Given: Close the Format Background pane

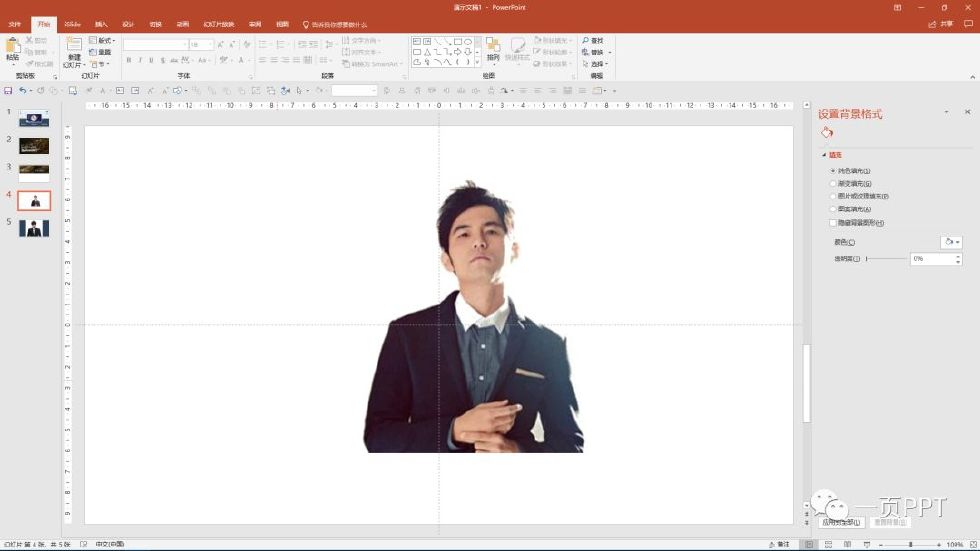Looking at the screenshot, I should [x=968, y=112].
